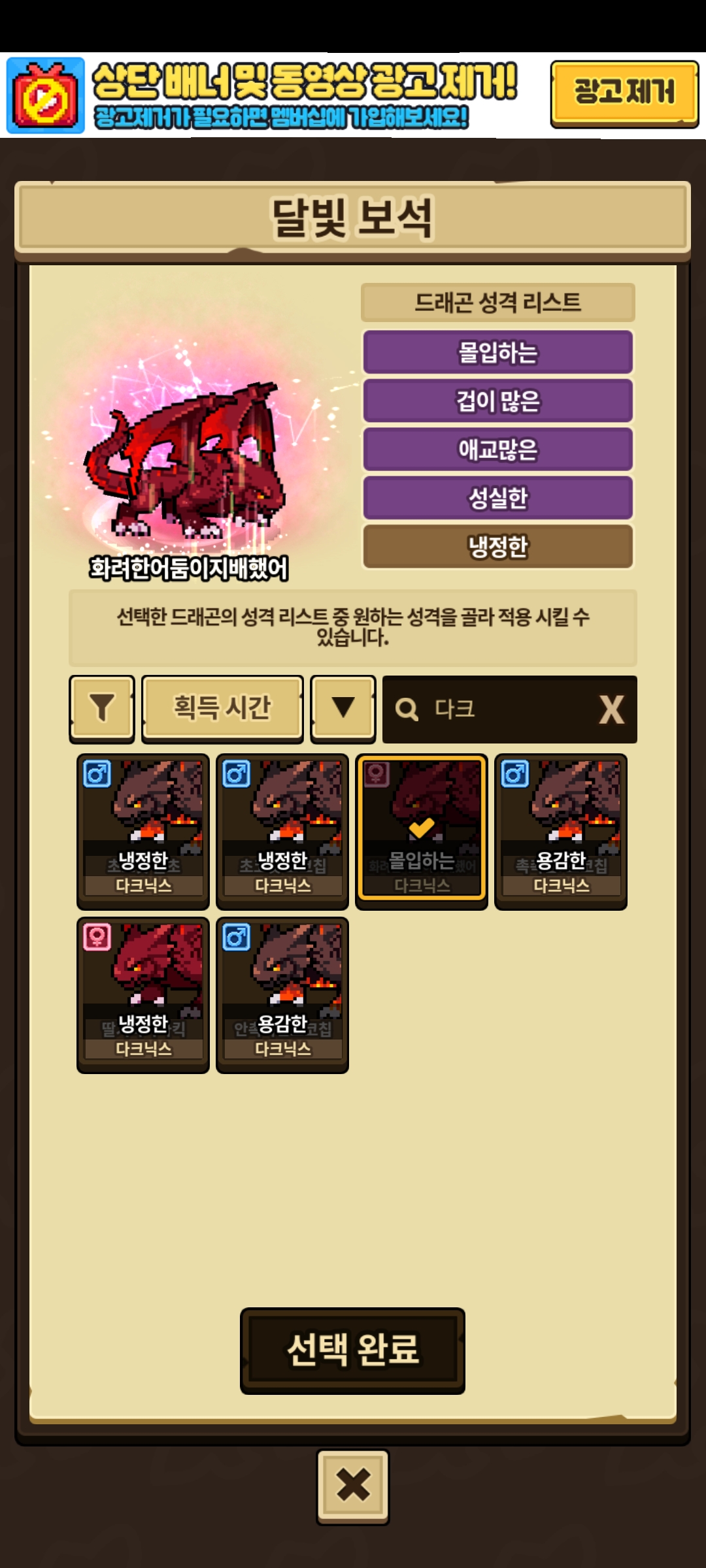Tap the magnifier search icon
The height and width of the screenshot is (1568, 706).
pyautogui.click(x=407, y=710)
